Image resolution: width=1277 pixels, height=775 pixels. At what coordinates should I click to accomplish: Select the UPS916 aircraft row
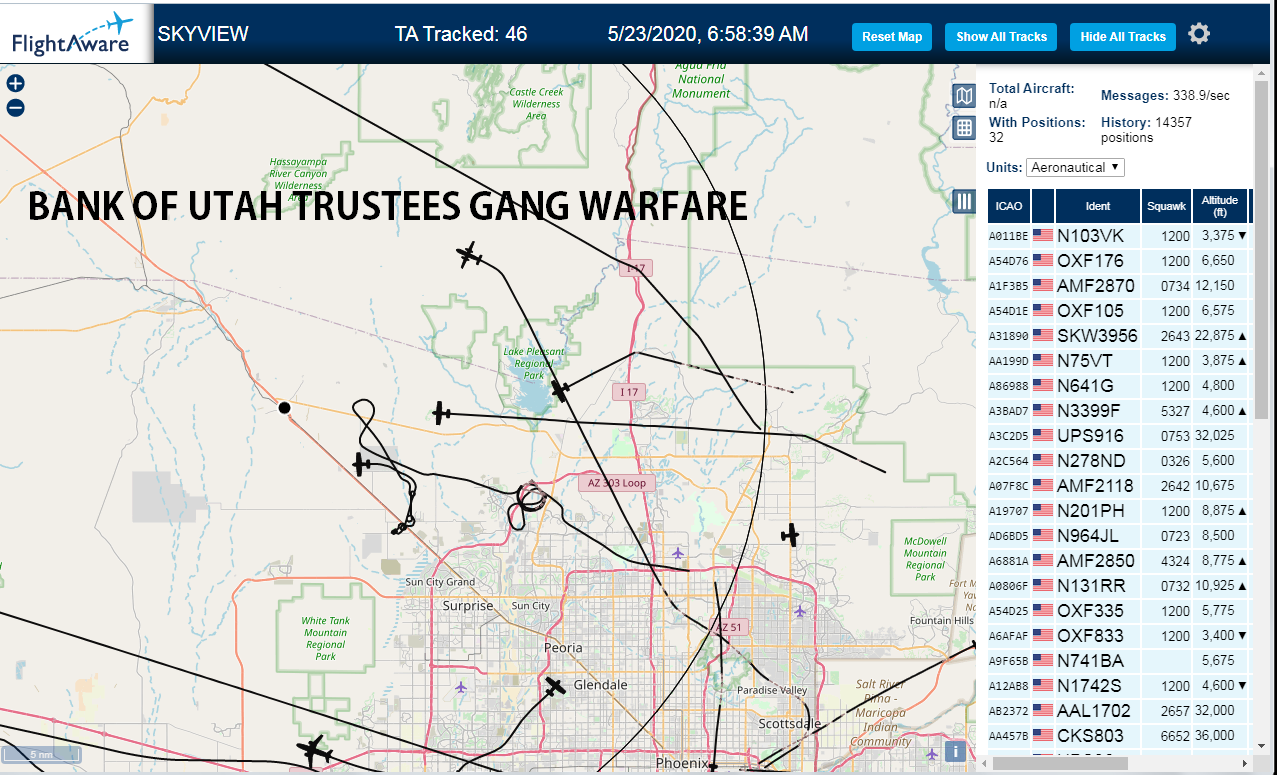point(1119,436)
